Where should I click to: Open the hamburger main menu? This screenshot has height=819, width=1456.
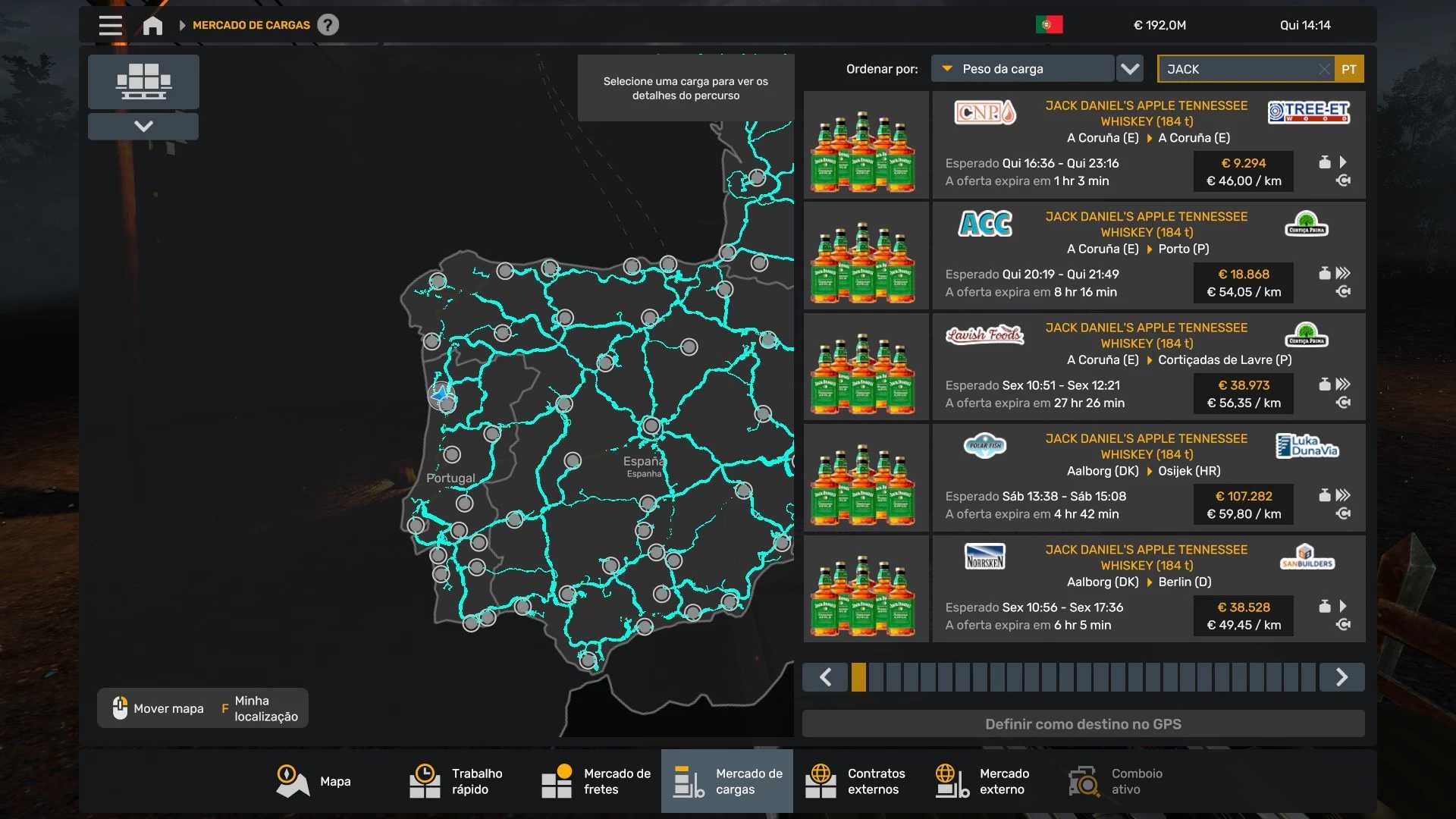point(110,25)
